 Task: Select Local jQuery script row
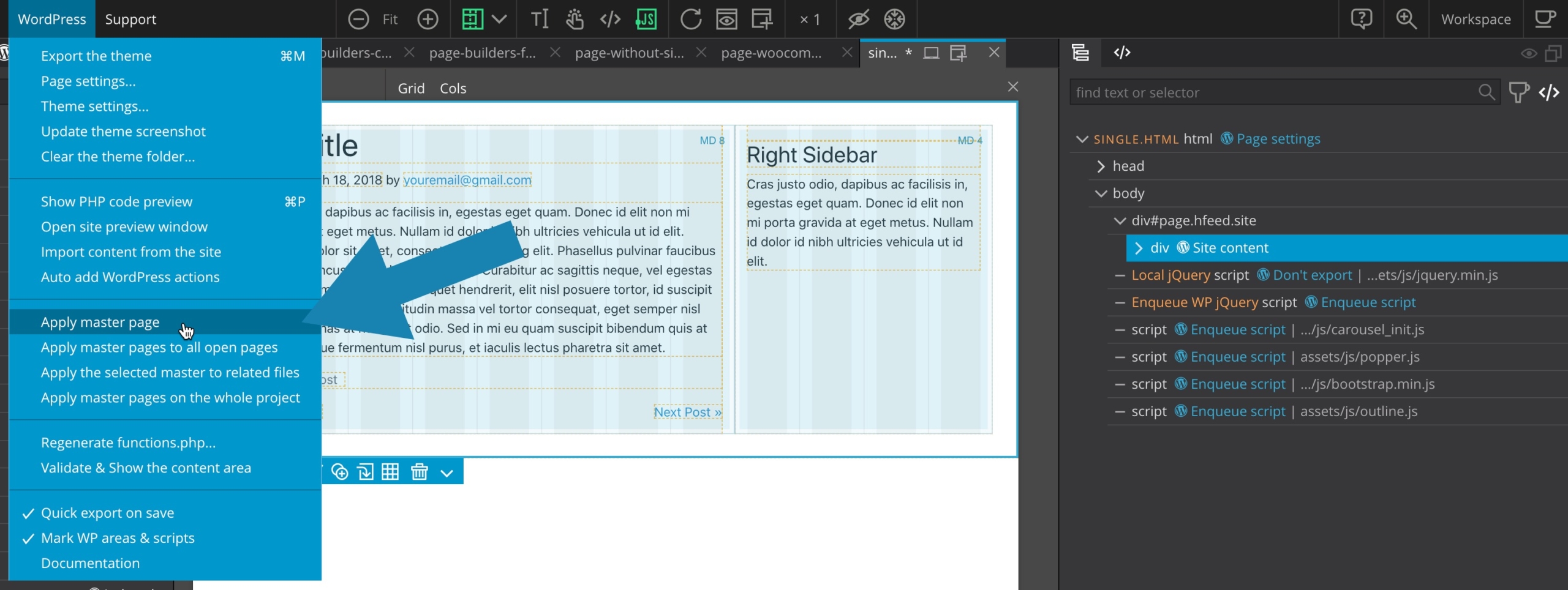[1338, 275]
